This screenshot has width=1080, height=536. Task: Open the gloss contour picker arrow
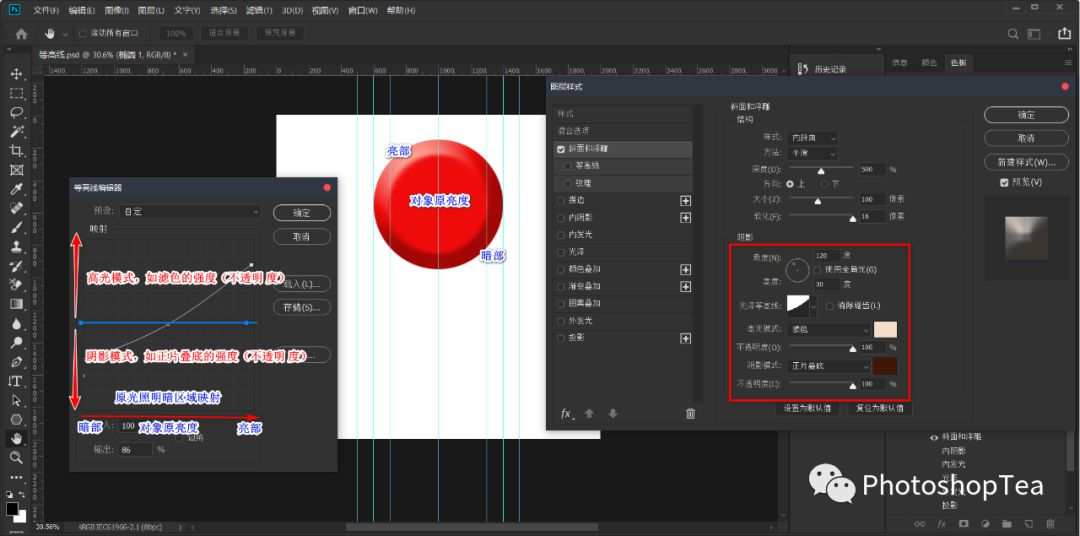tap(815, 305)
